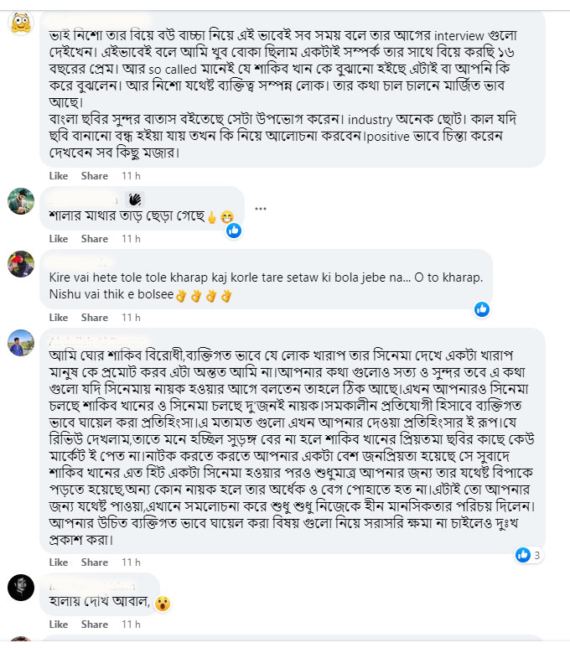Viewport: 570px width, 648px height.
Task: Open the profile picture of the second commenter
Action: (21, 201)
